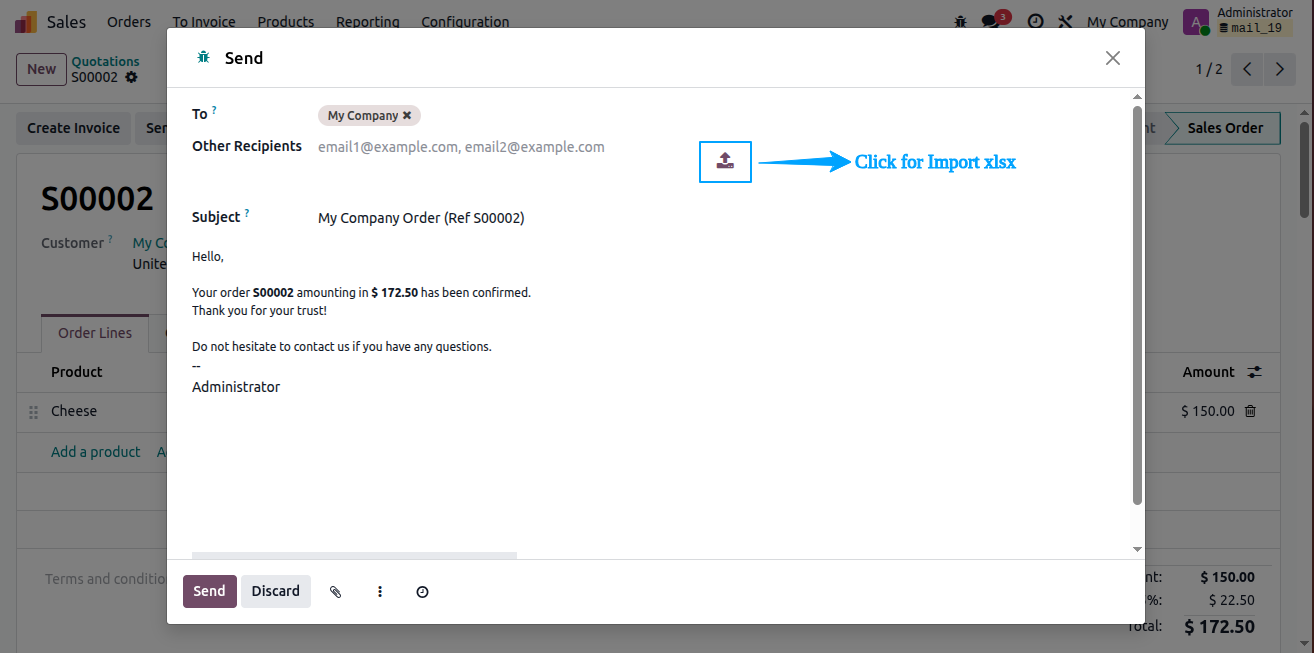Go to previous record arrow
Viewport: 1314px width, 653px height.
click(1246, 69)
